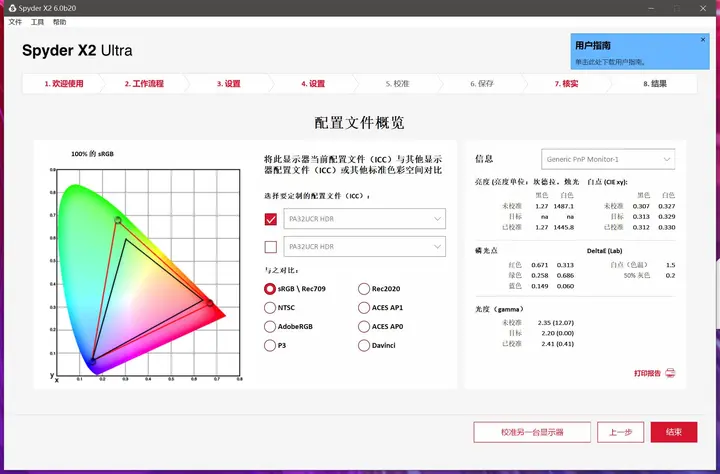Click the gamma value 2.35 (12.07)
Screen dimensions: 720x474
tap(556, 323)
